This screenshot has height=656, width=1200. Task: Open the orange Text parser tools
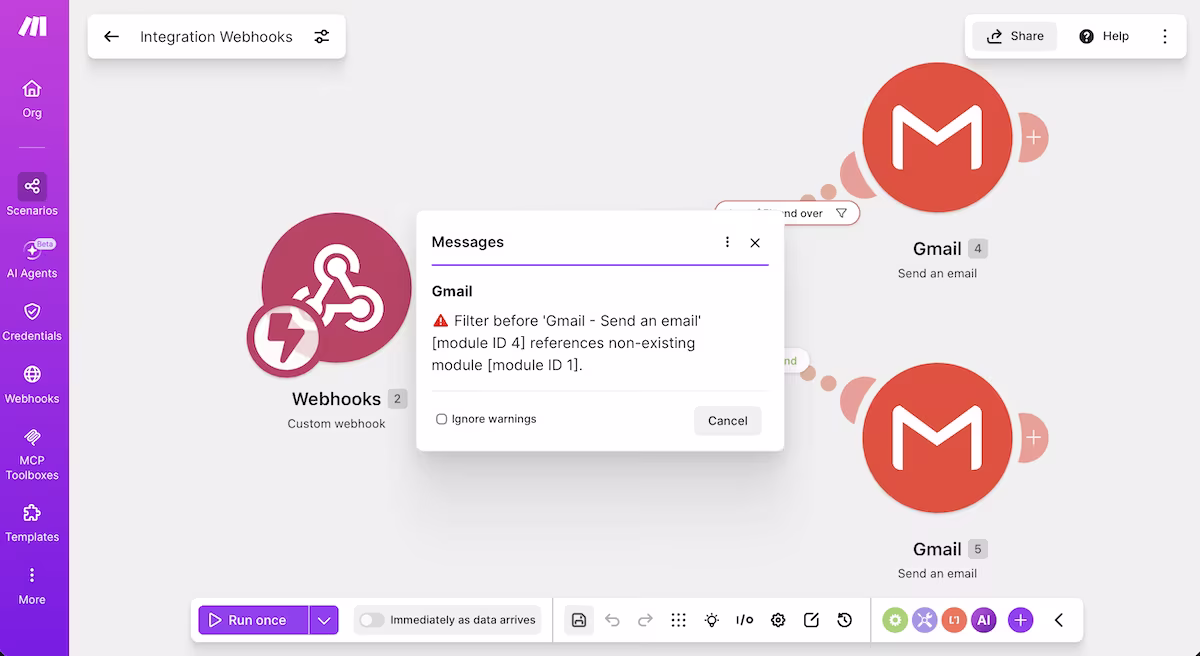click(x=954, y=620)
